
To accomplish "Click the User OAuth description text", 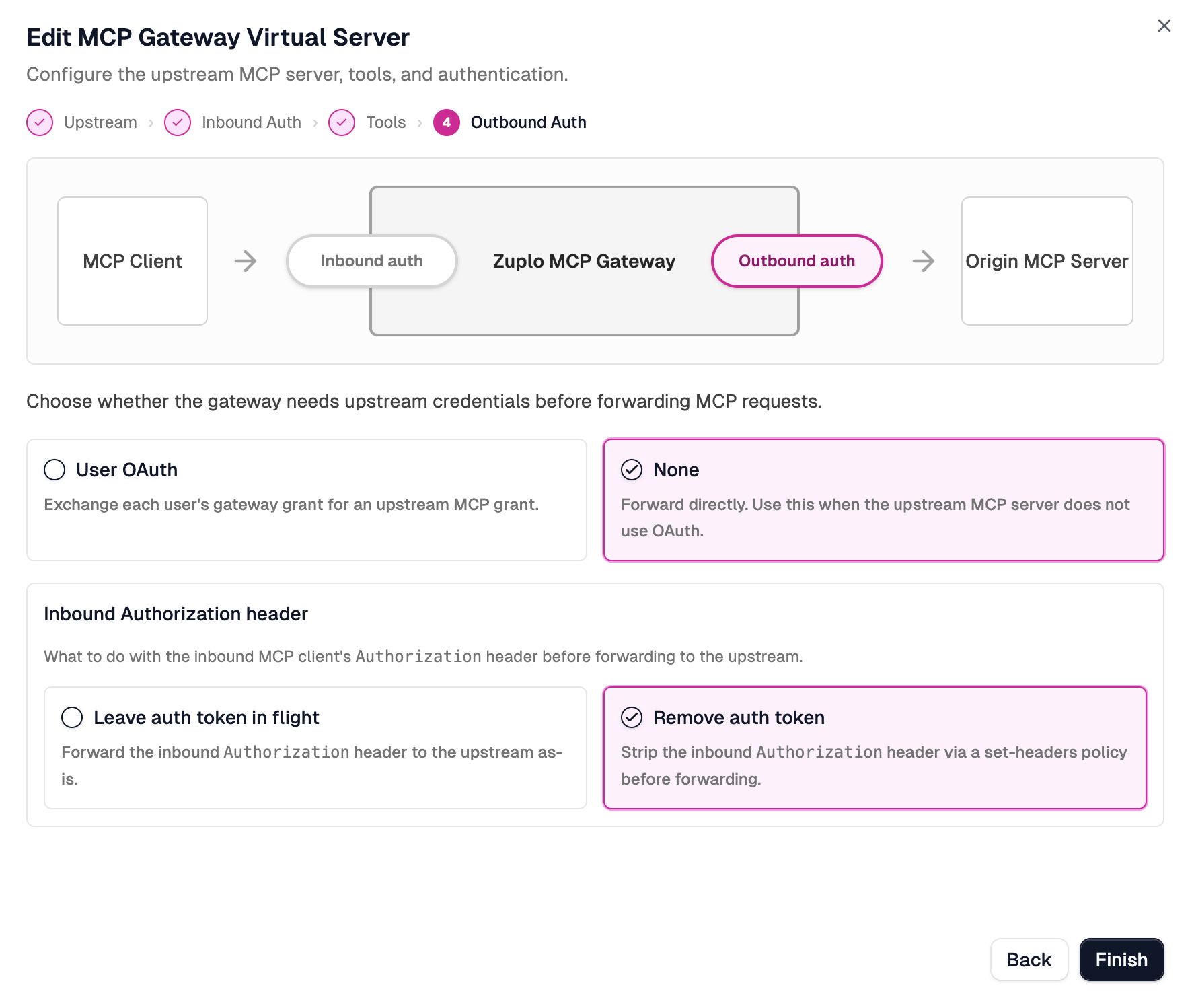I will point(291,505).
